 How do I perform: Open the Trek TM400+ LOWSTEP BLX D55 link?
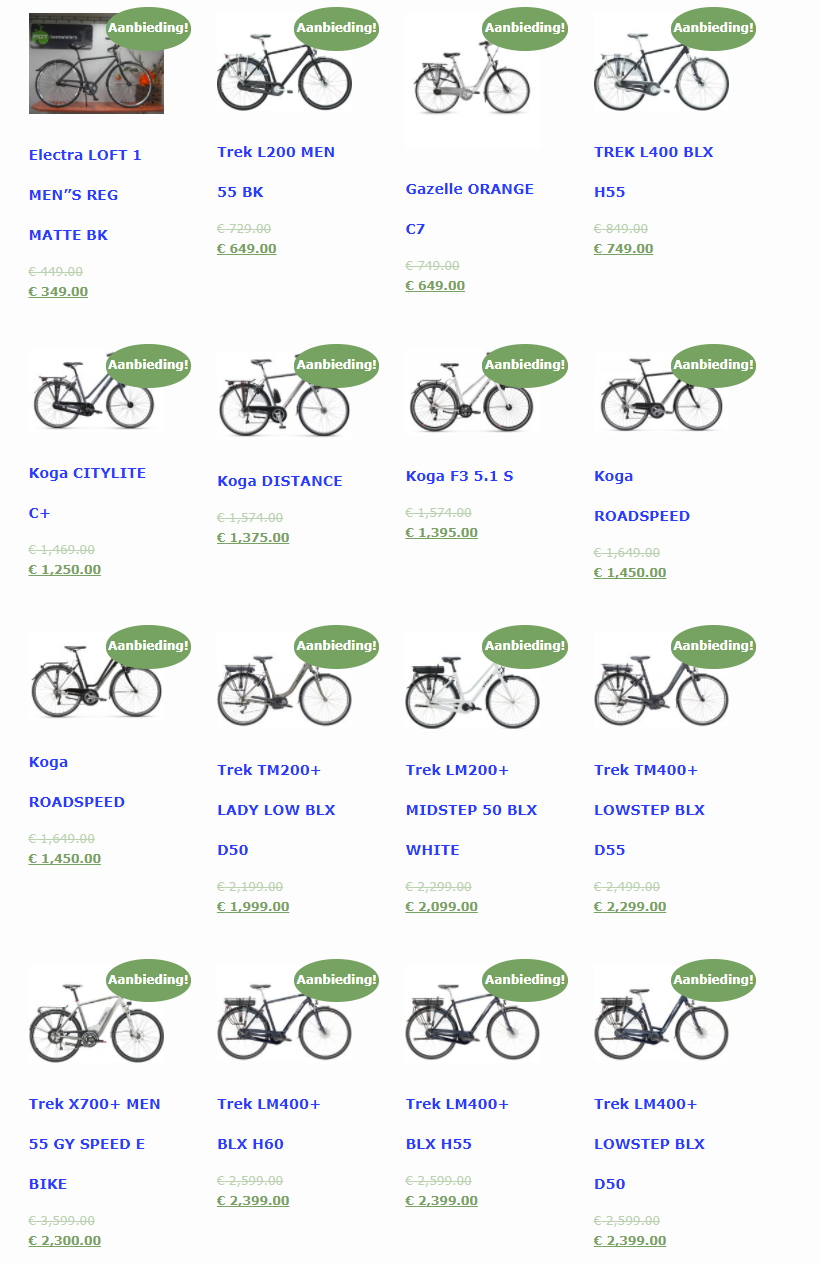(x=649, y=810)
